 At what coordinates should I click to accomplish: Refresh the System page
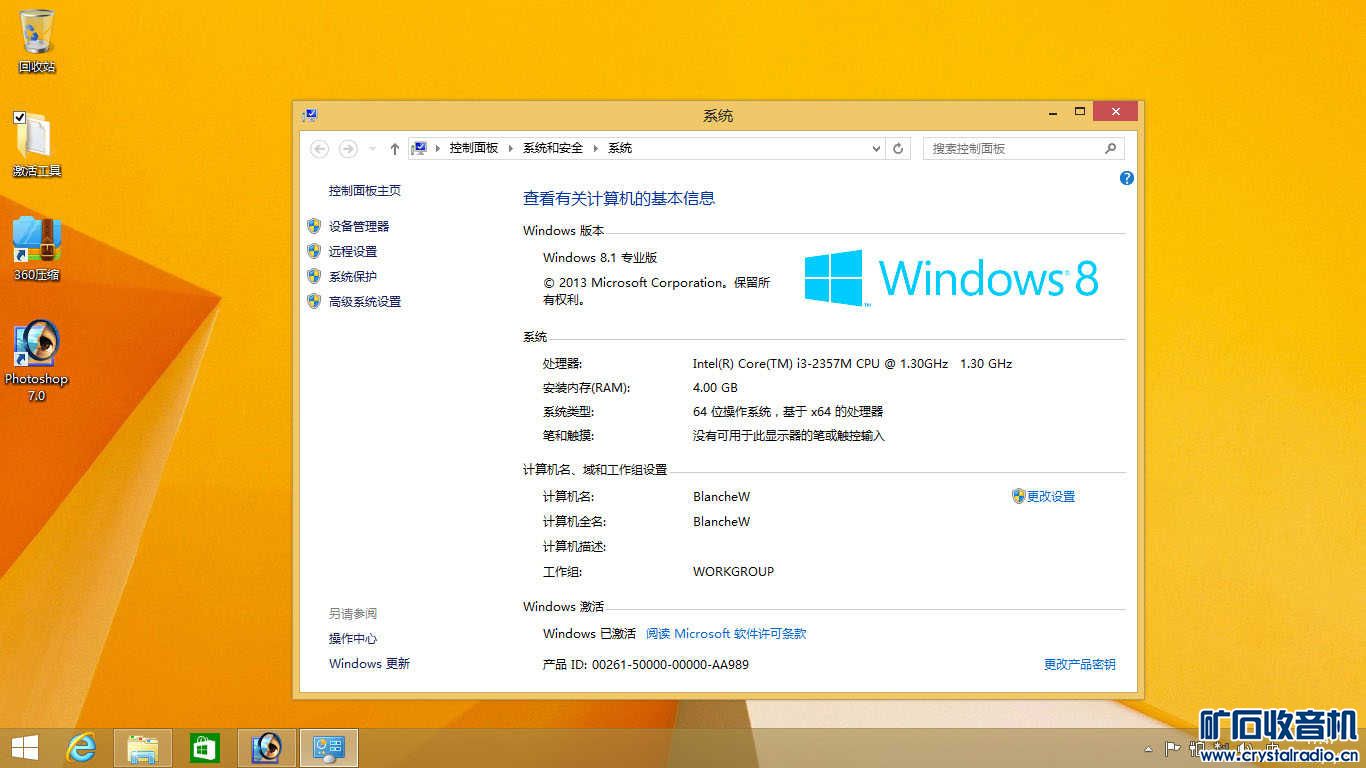pos(898,149)
